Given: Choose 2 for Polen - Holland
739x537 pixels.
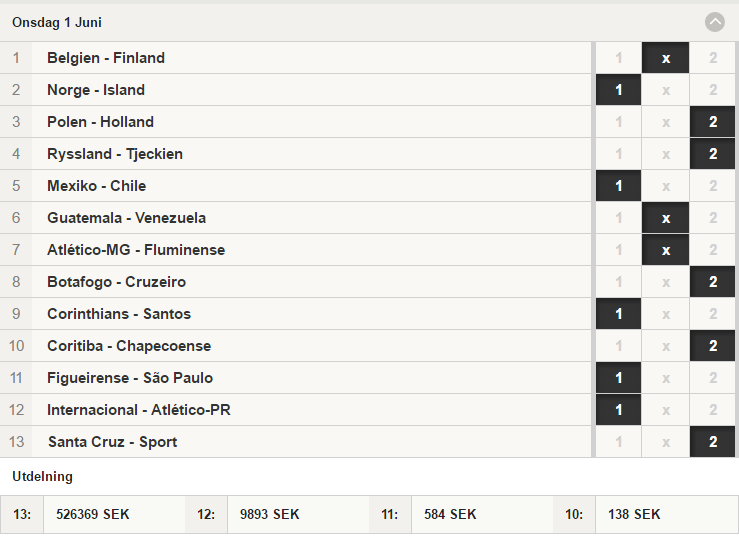Looking at the screenshot, I should coord(712,122).
